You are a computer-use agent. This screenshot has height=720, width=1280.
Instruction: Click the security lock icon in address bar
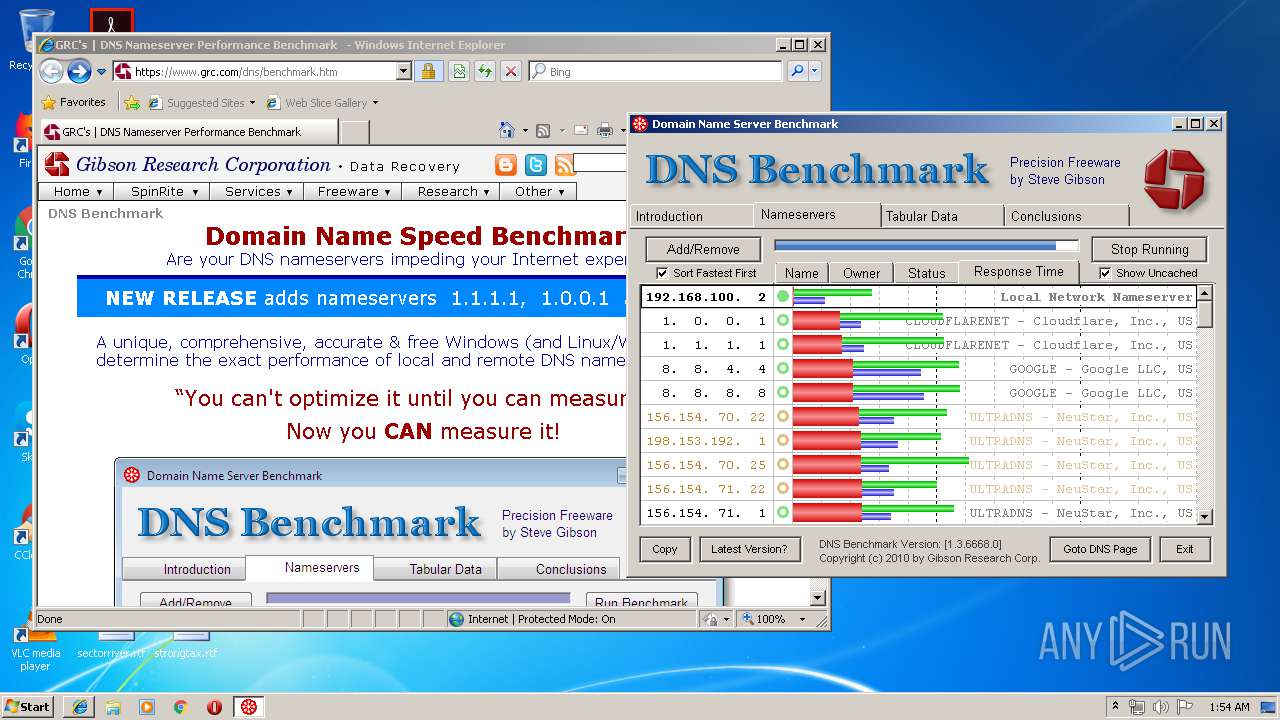428,71
